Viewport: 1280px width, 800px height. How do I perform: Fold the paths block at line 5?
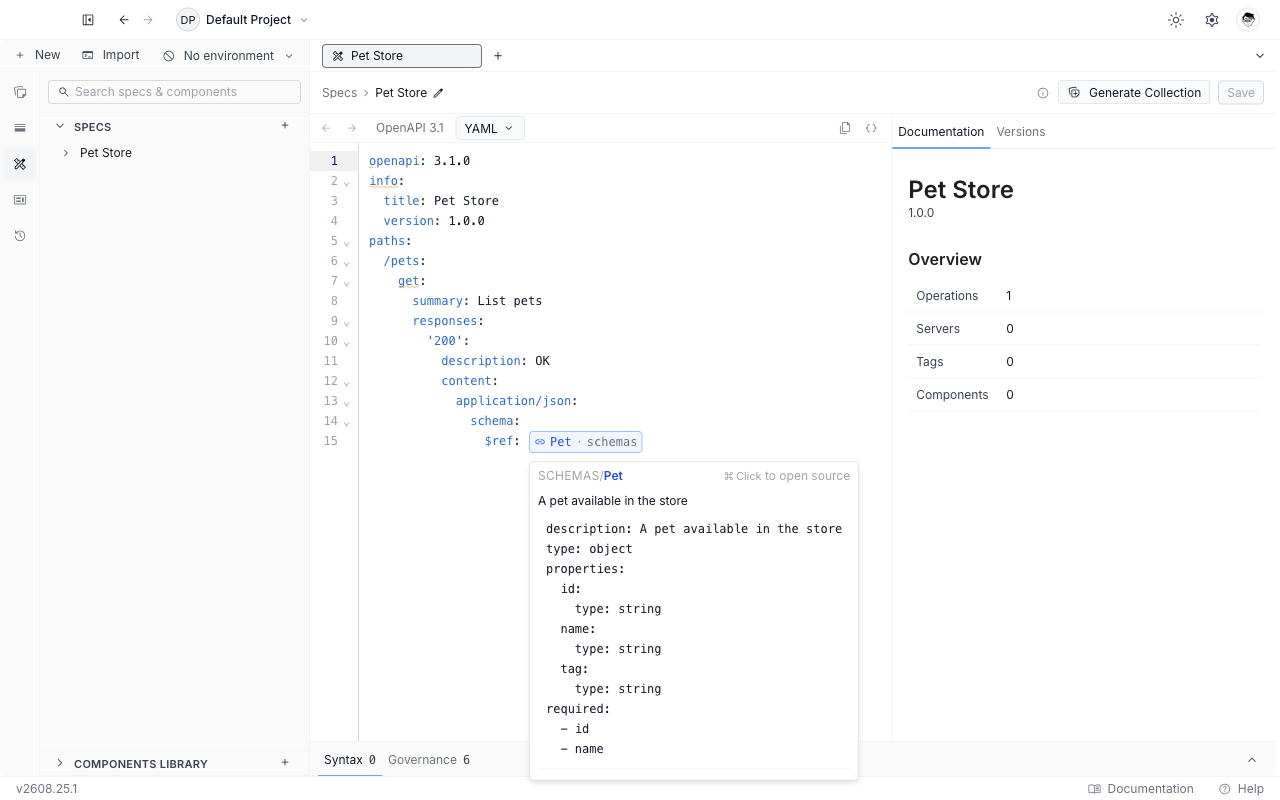(x=347, y=242)
